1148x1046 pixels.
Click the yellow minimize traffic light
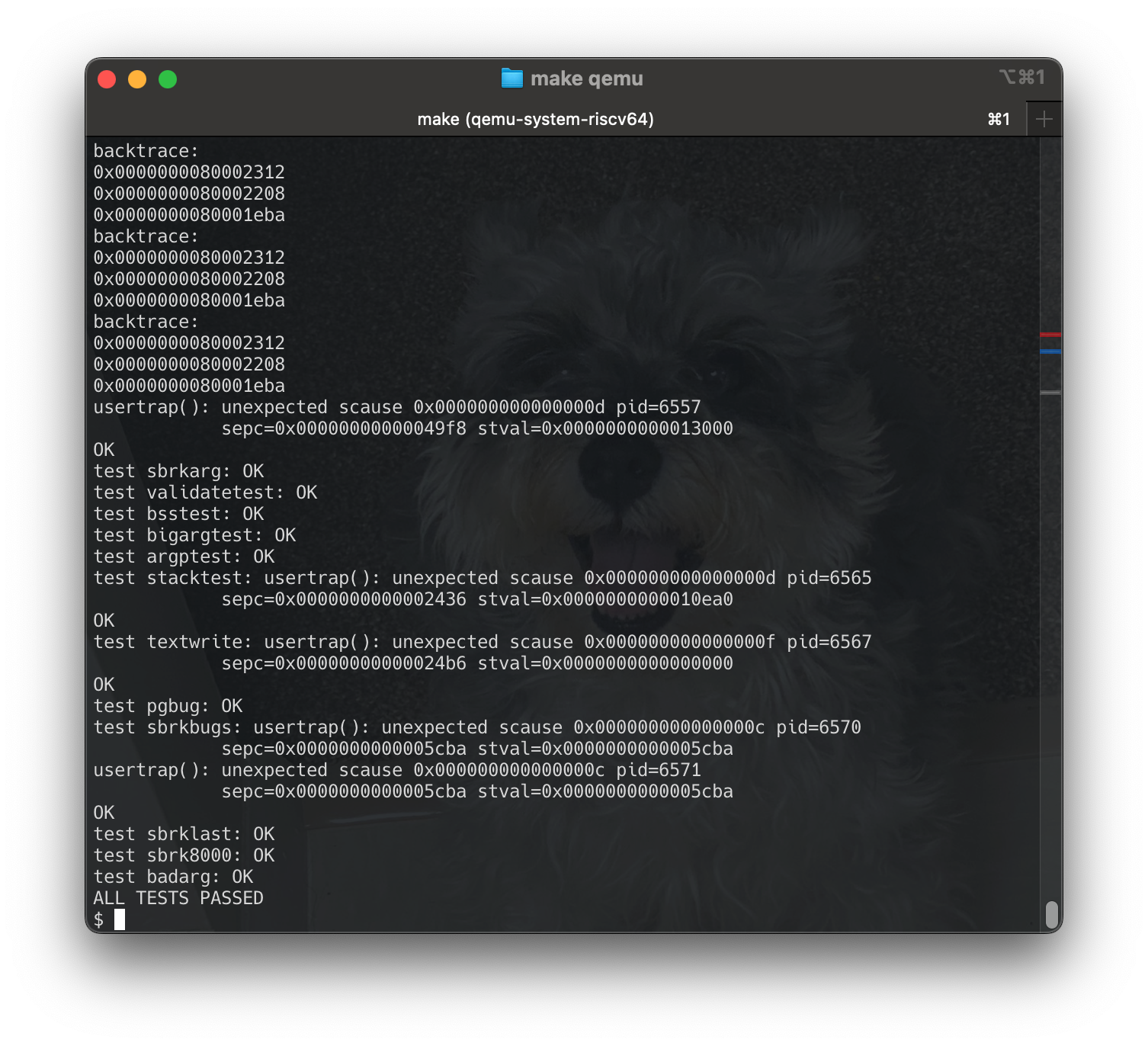137,78
